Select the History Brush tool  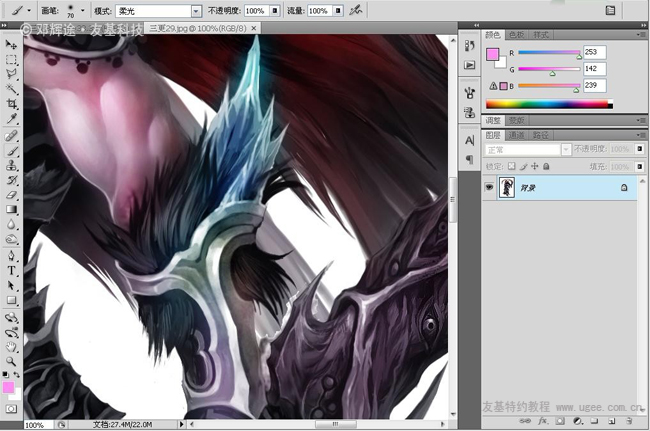click(x=11, y=180)
